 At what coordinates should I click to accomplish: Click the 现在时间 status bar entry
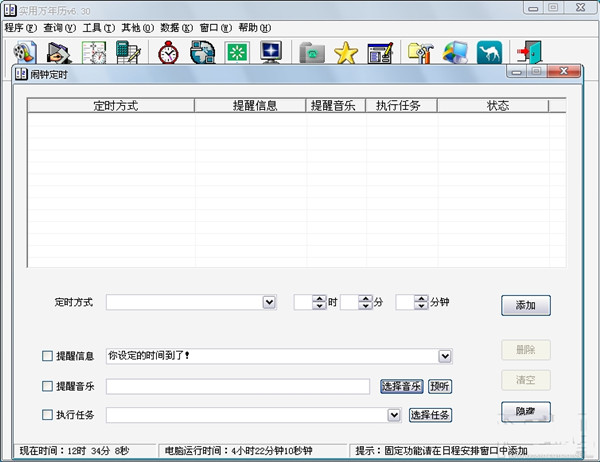point(85,451)
